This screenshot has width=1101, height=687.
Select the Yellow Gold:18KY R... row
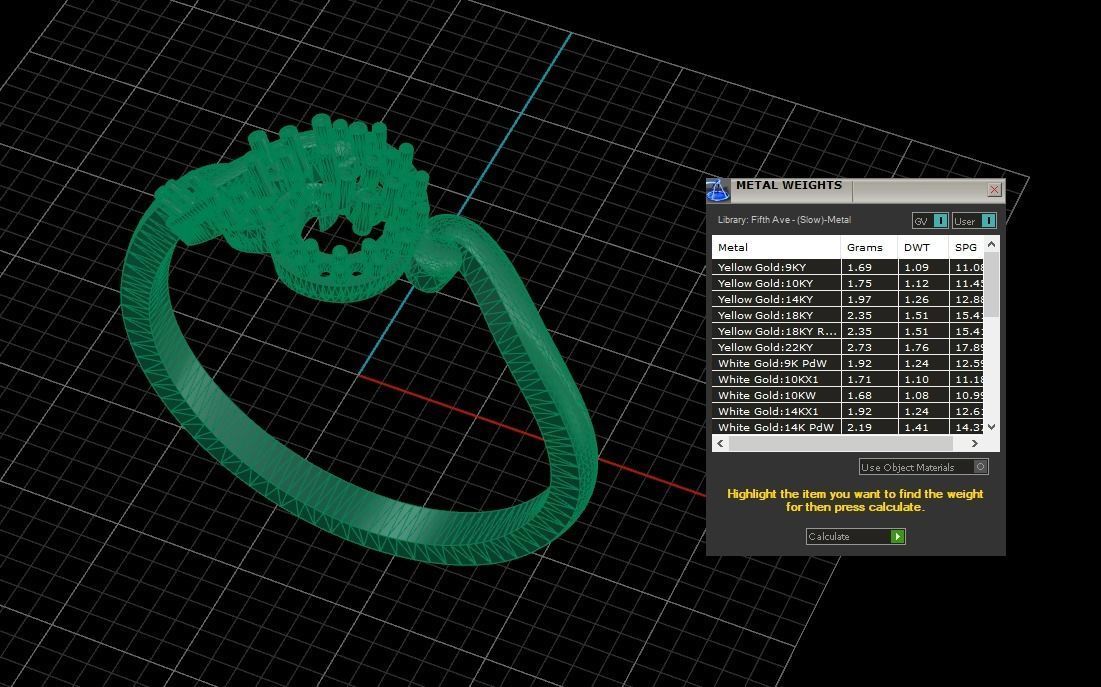click(848, 331)
